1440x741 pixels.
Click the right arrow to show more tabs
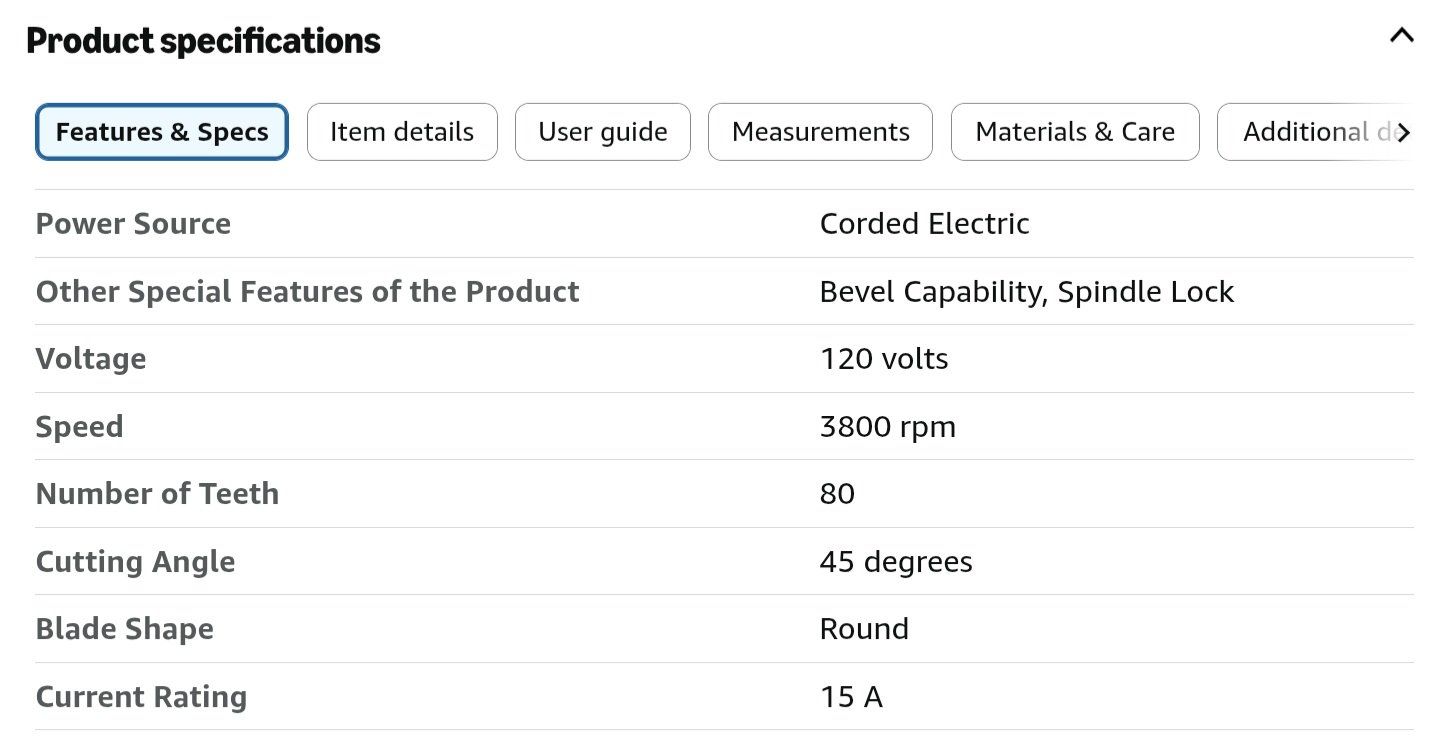click(1404, 132)
